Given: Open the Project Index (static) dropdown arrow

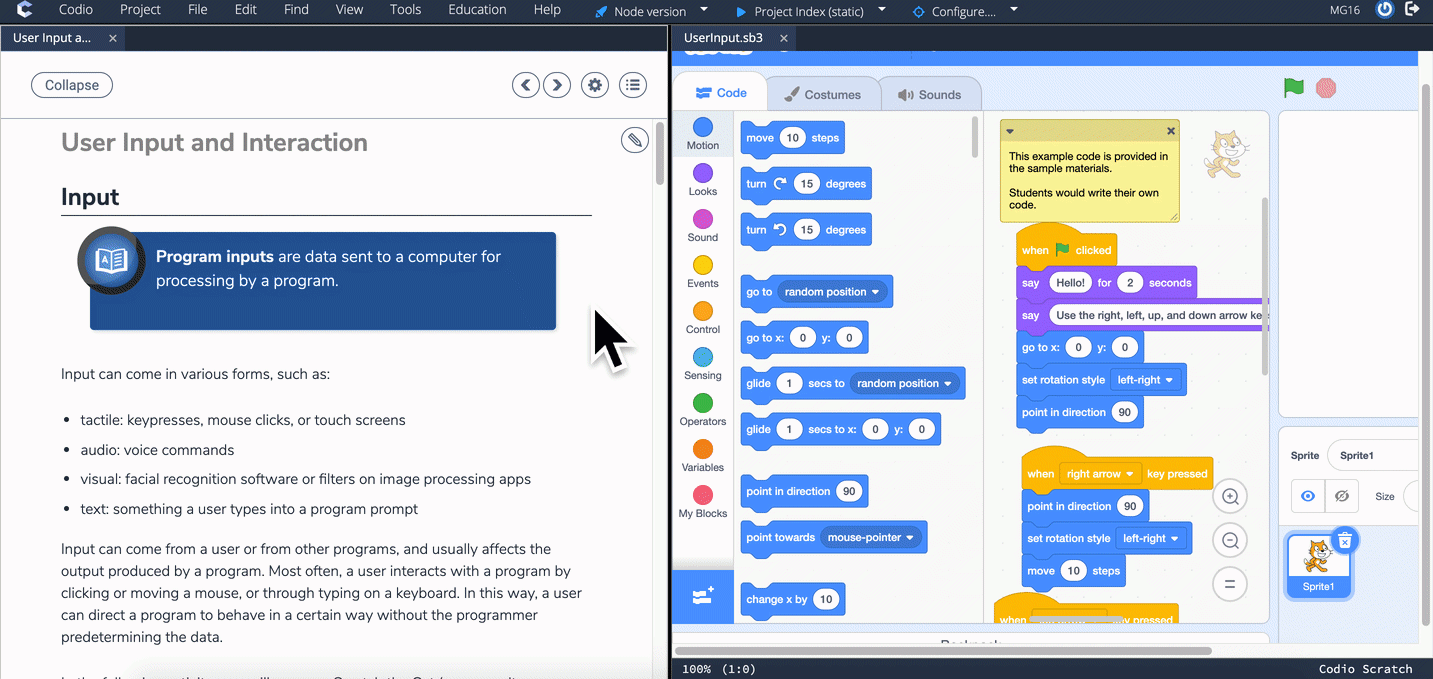Looking at the screenshot, I should (x=882, y=10).
